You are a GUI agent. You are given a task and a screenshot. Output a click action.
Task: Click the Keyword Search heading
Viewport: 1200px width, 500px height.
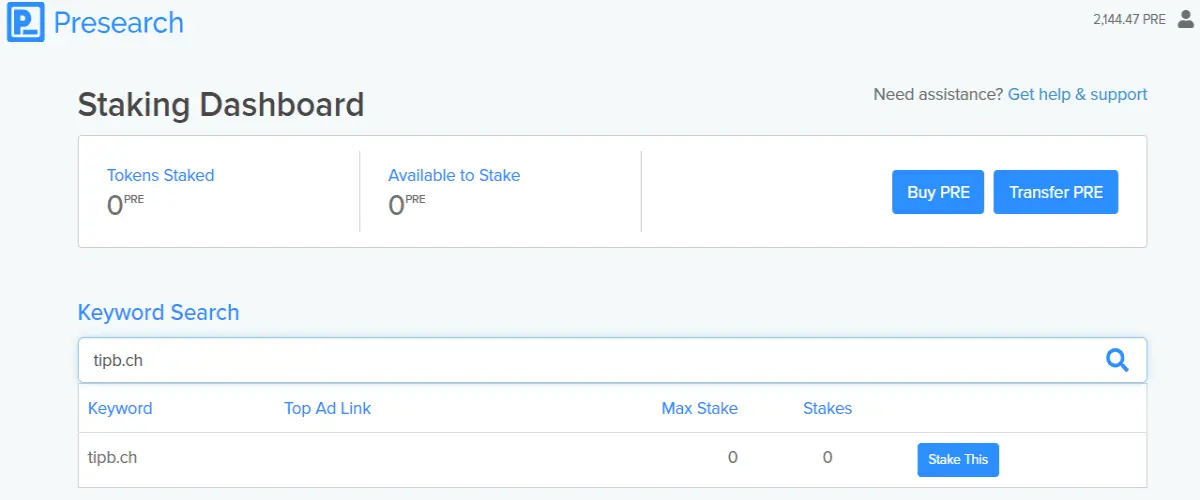tap(158, 312)
